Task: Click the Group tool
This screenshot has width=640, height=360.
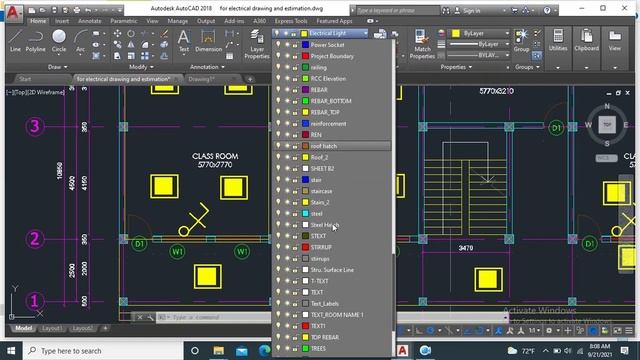Action: point(521,41)
